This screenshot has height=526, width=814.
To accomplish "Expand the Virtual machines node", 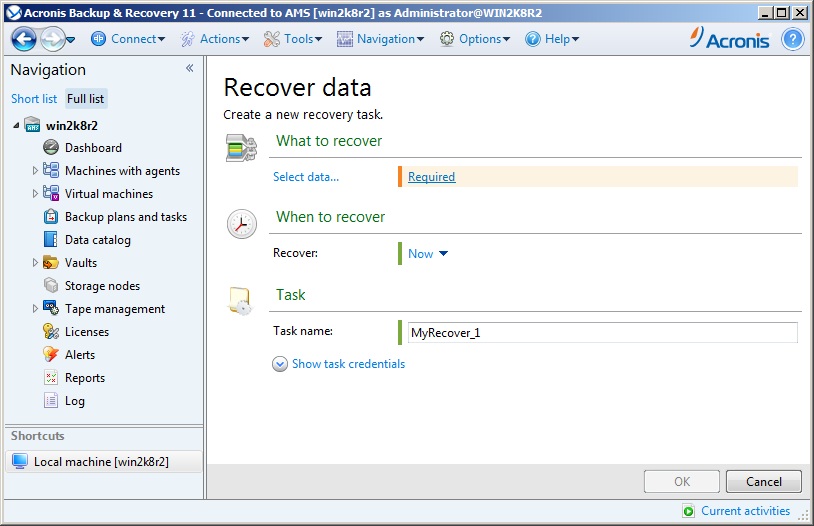I will [35, 193].
